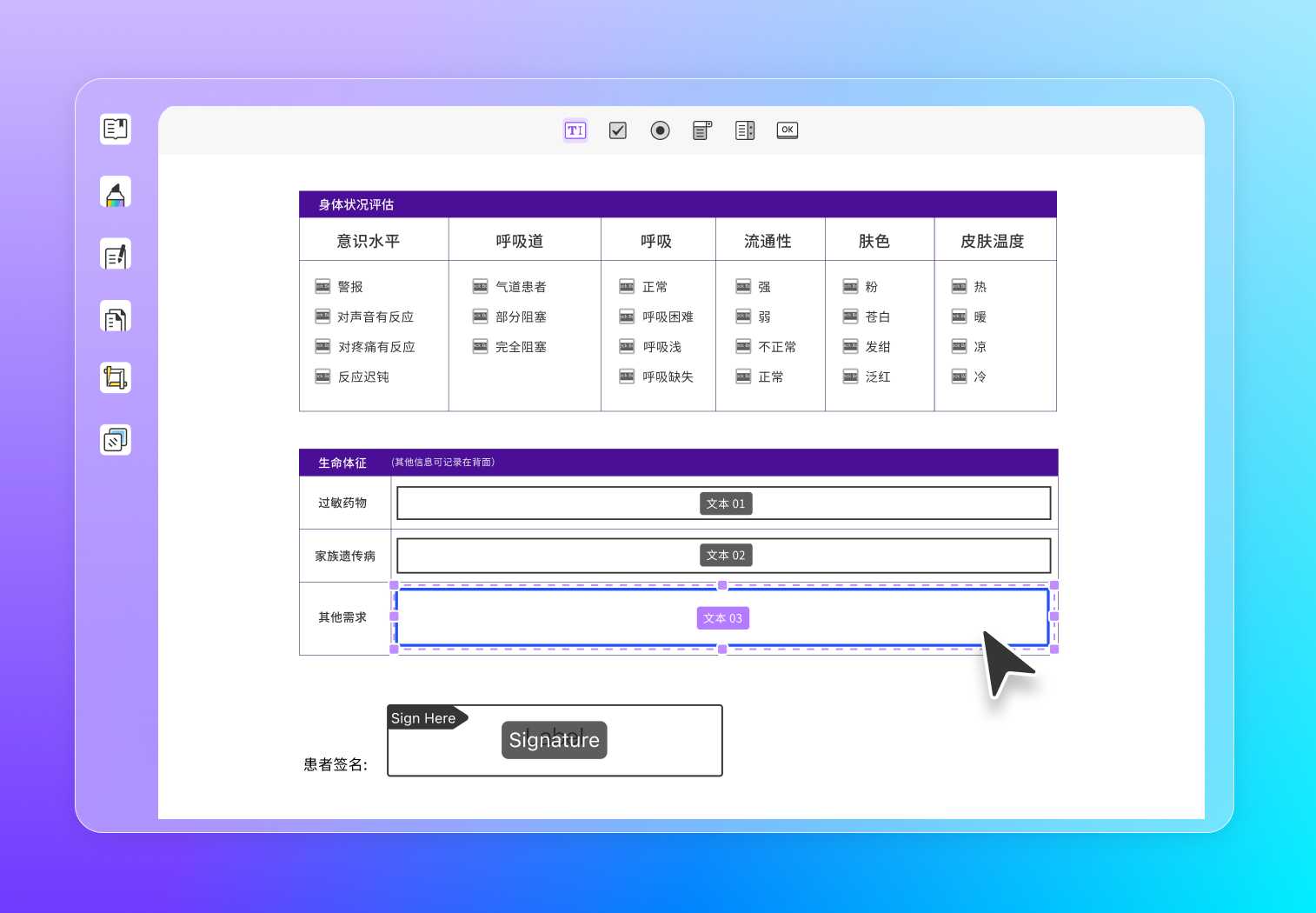Open the Edit PDF sidebar tool

116,255
